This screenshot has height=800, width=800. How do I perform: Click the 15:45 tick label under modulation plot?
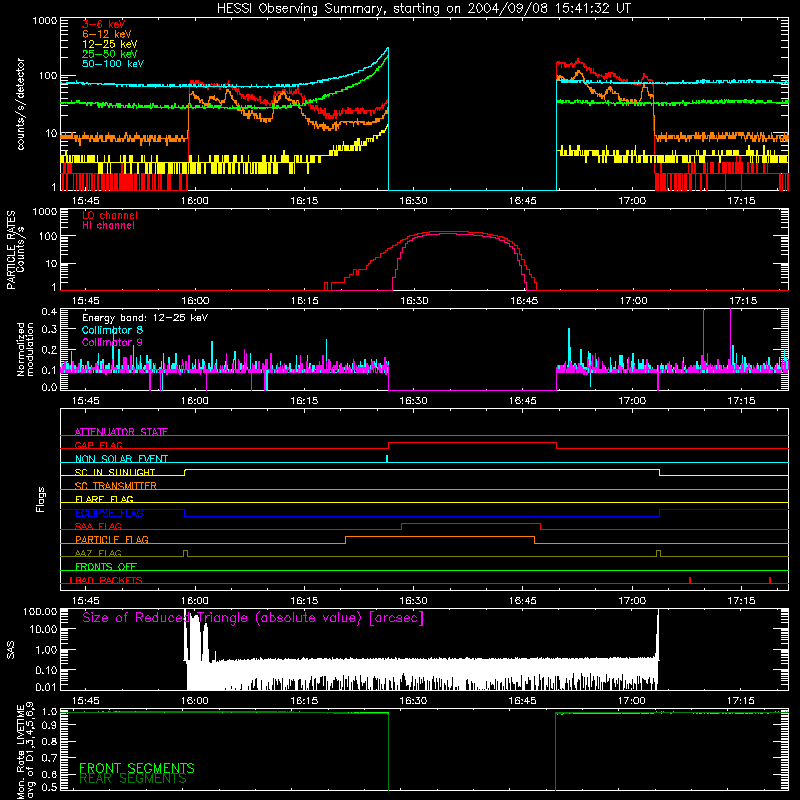coord(85,401)
